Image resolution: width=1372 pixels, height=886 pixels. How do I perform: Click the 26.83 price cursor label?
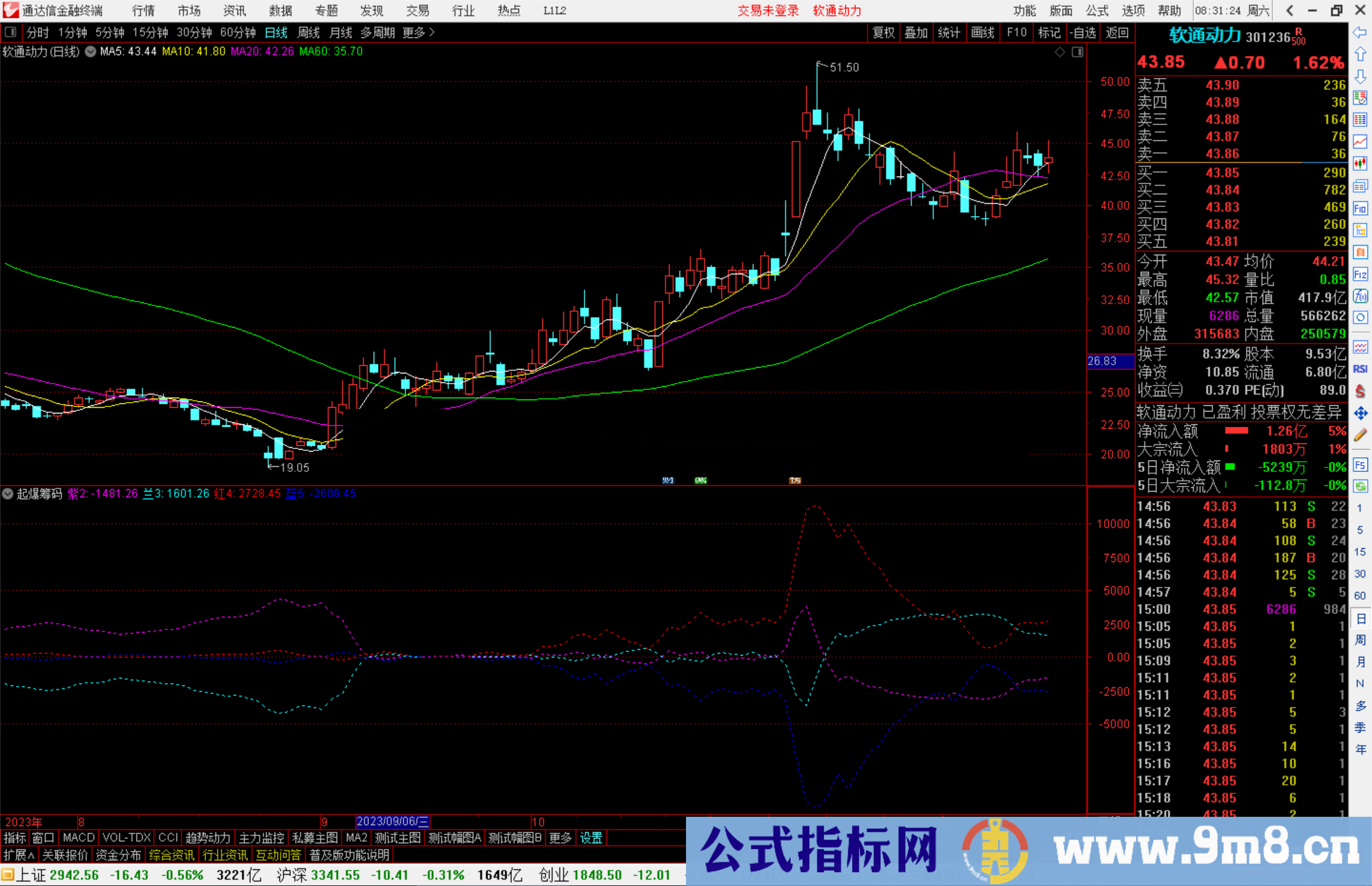(1110, 361)
